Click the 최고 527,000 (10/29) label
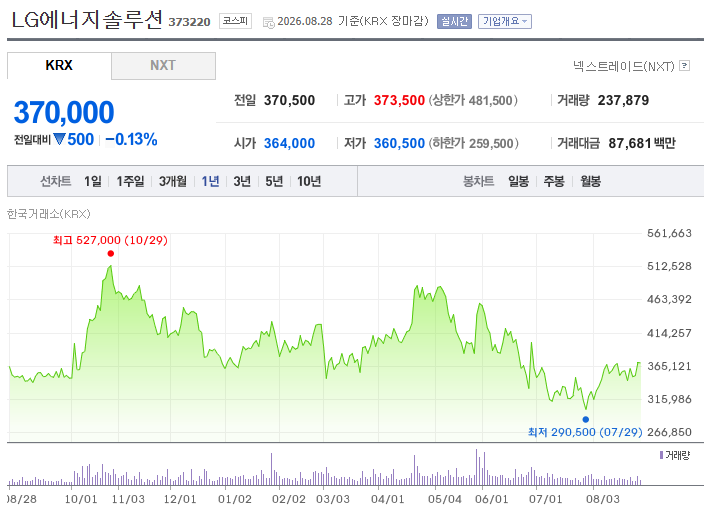Image resolution: width=704 pixels, height=514 pixels. 110,240
